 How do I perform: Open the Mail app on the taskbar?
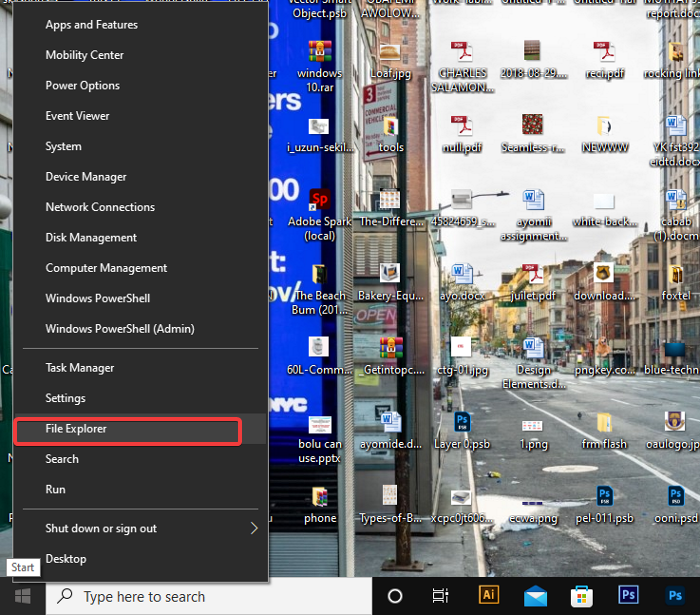(x=536, y=596)
